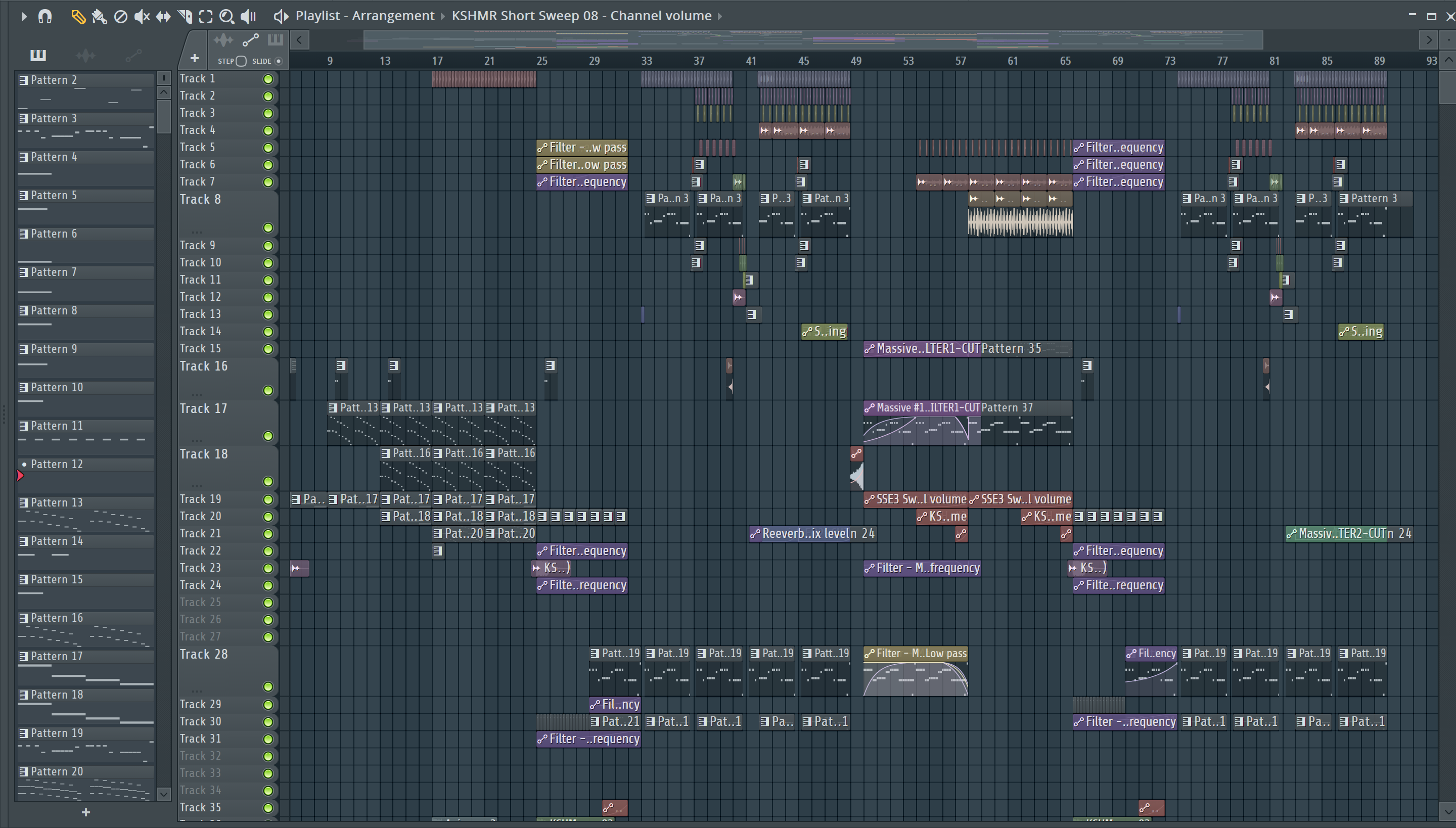This screenshot has width=1456, height=828.
Task: Mute Track 23 with green LED
Action: pos(268,569)
